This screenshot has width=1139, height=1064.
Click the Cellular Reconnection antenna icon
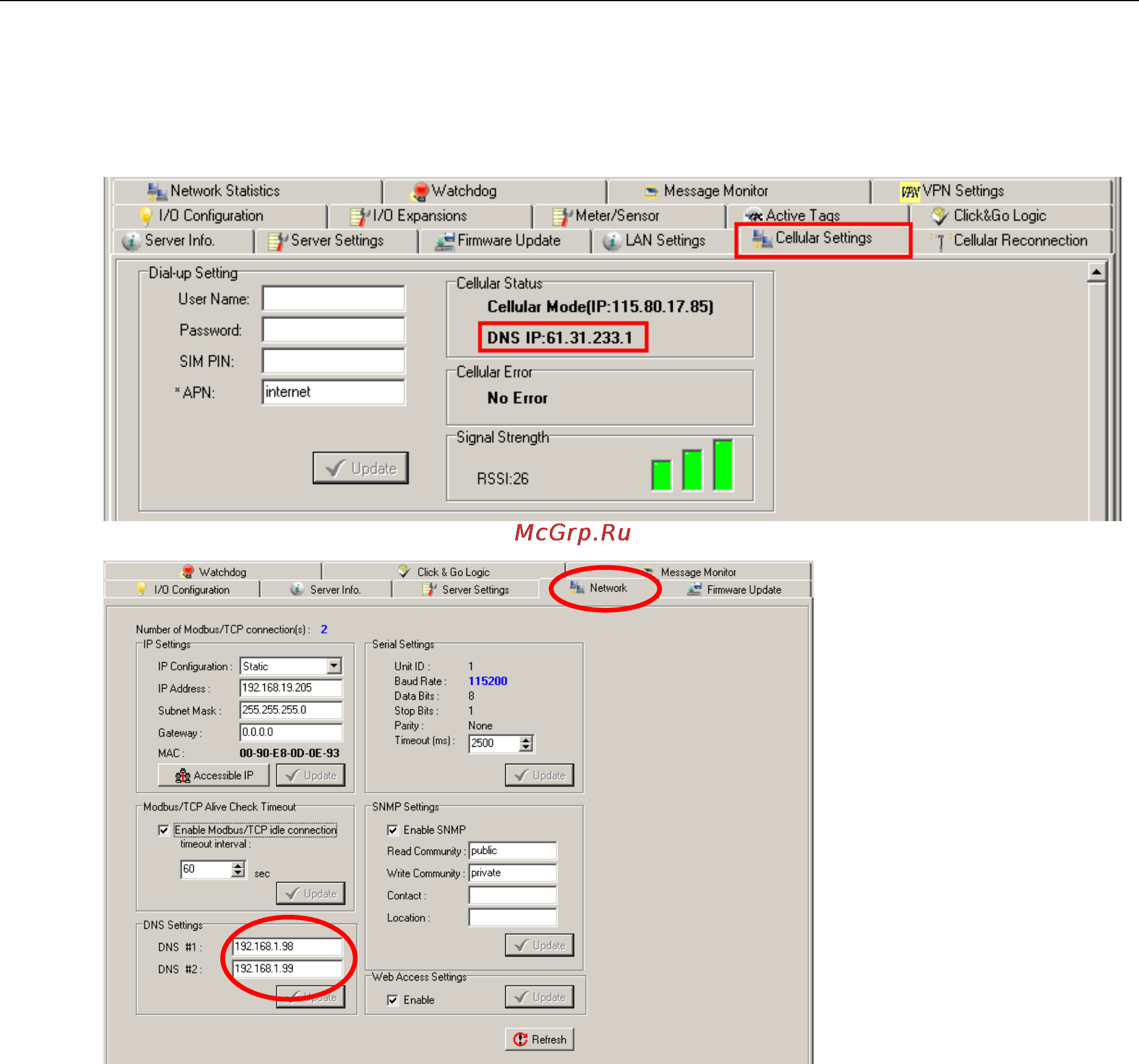coord(940,241)
